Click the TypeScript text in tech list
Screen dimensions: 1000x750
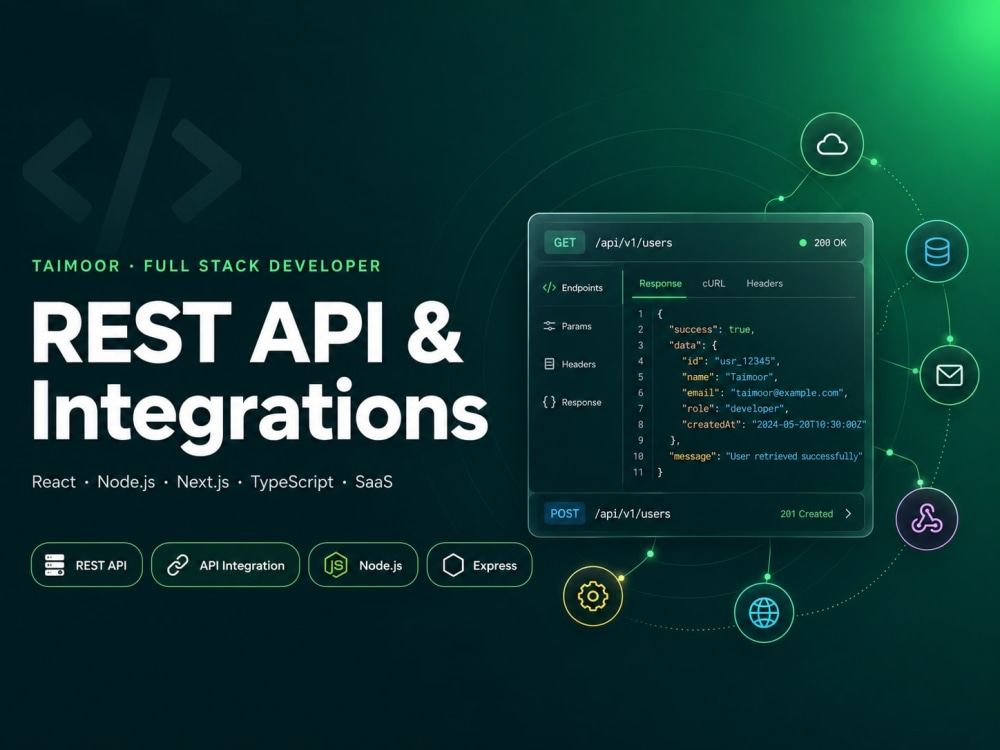click(x=291, y=482)
